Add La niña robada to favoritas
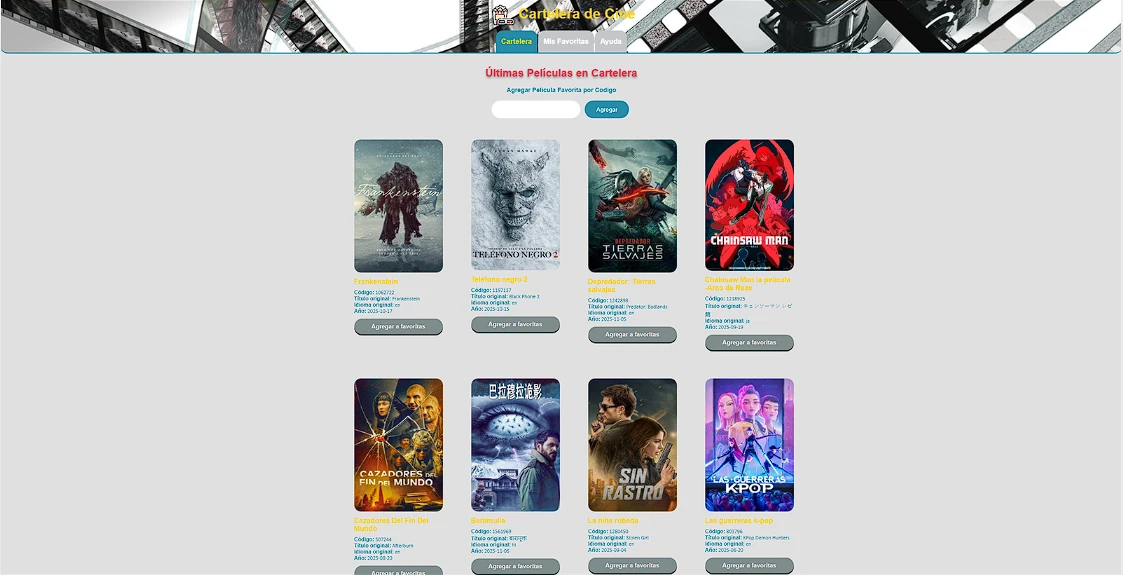This screenshot has width=1123, height=575. click(632, 566)
